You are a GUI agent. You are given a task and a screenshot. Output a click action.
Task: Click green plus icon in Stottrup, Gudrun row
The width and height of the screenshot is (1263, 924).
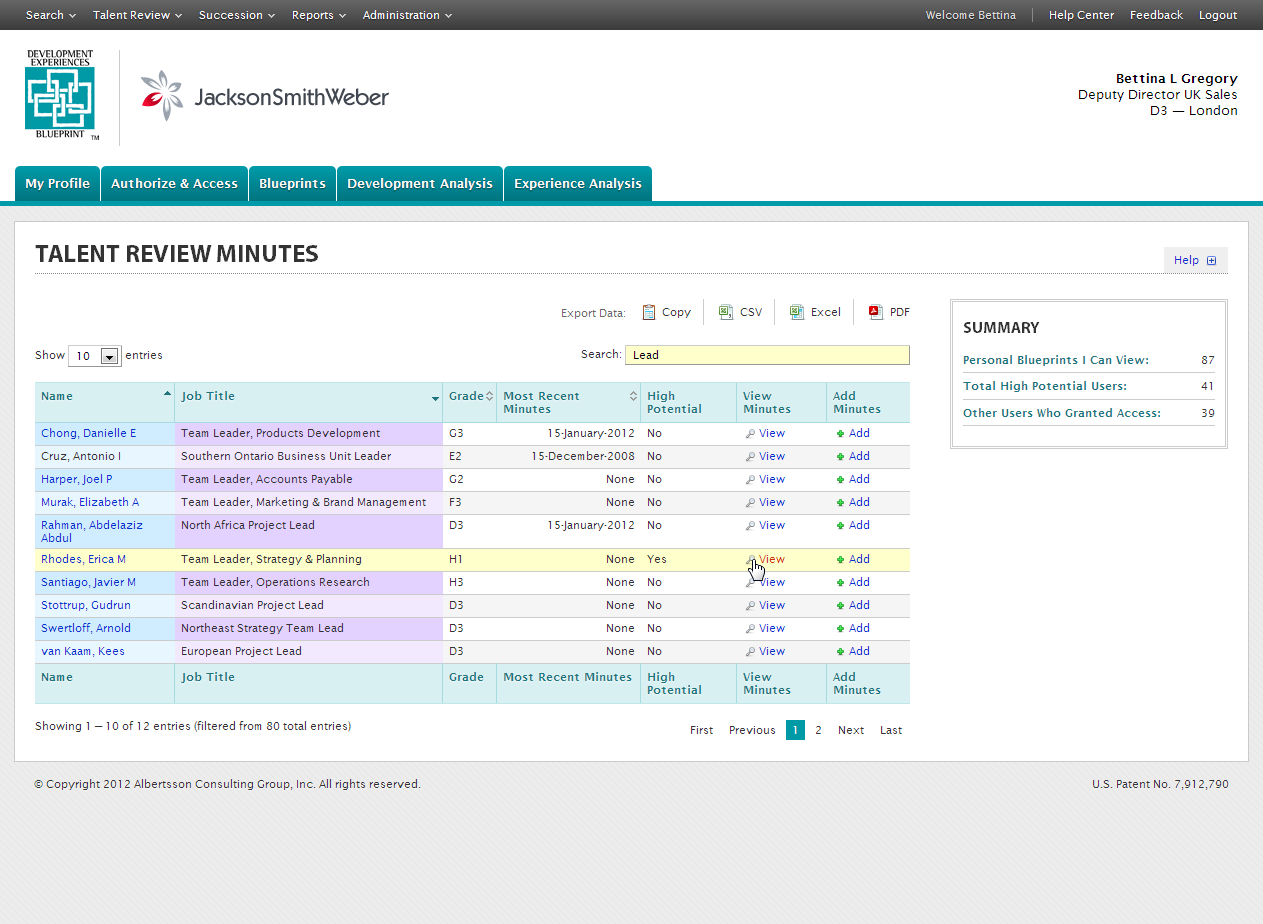[x=840, y=606]
